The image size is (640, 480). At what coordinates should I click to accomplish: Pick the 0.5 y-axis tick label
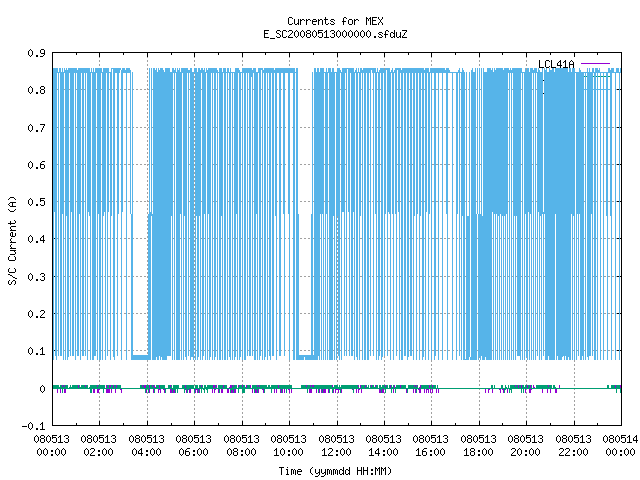[37, 202]
